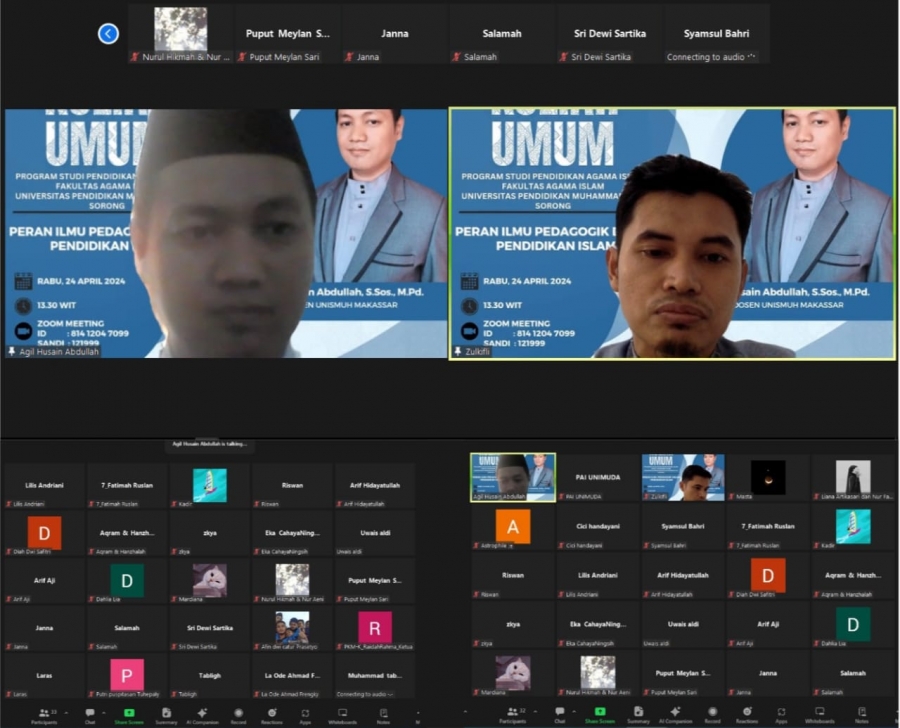
Task: Select the moon picture tile in right grid
Action: tap(768, 477)
